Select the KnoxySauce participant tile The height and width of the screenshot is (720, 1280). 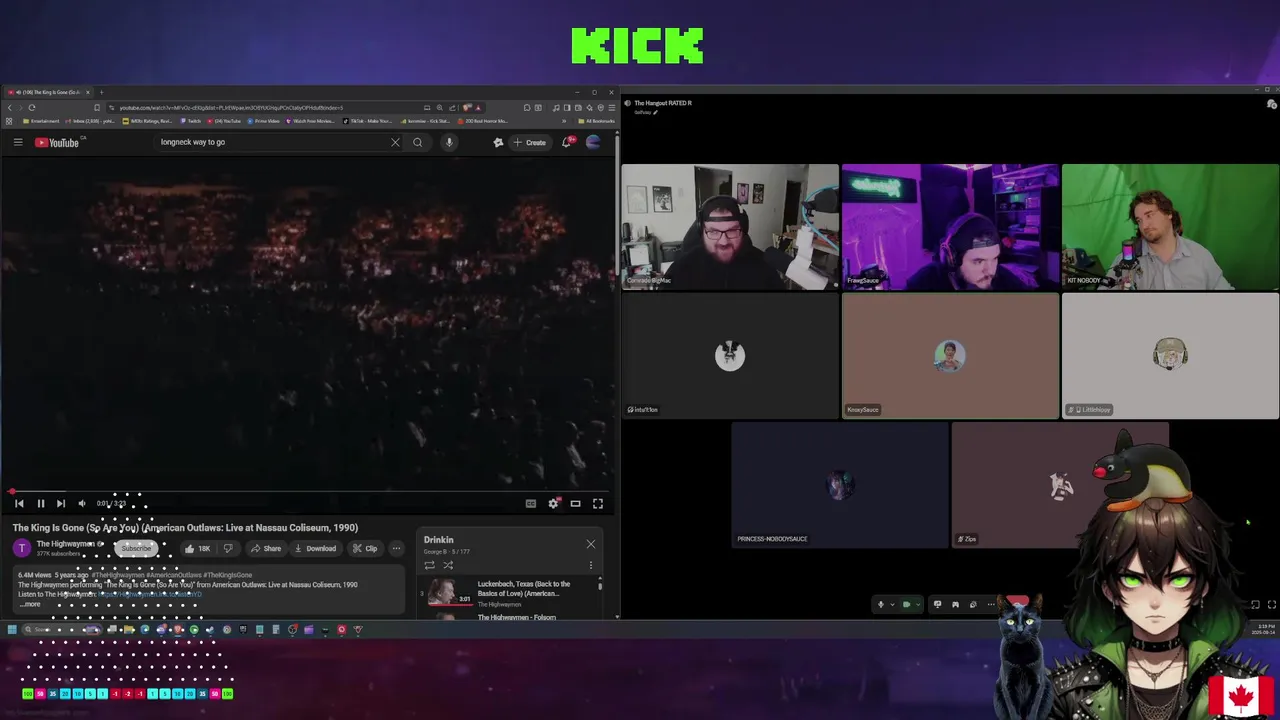[x=950, y=356]
